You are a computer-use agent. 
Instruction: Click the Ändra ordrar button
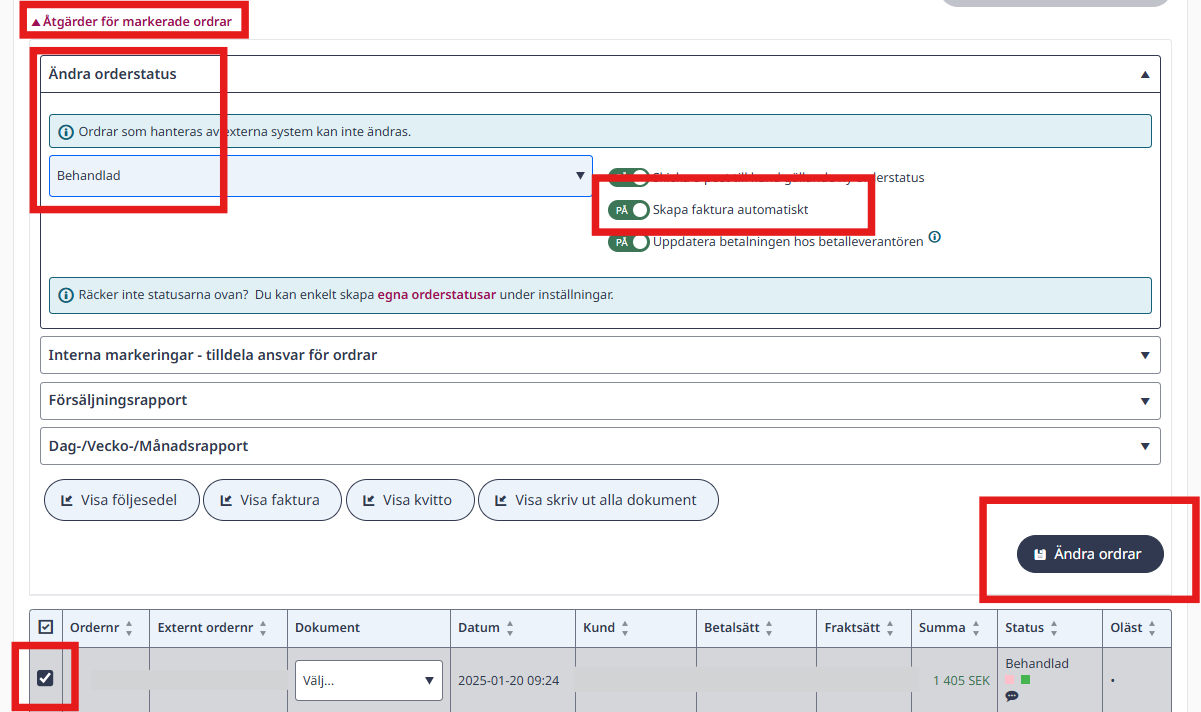tap(1090, 554)
